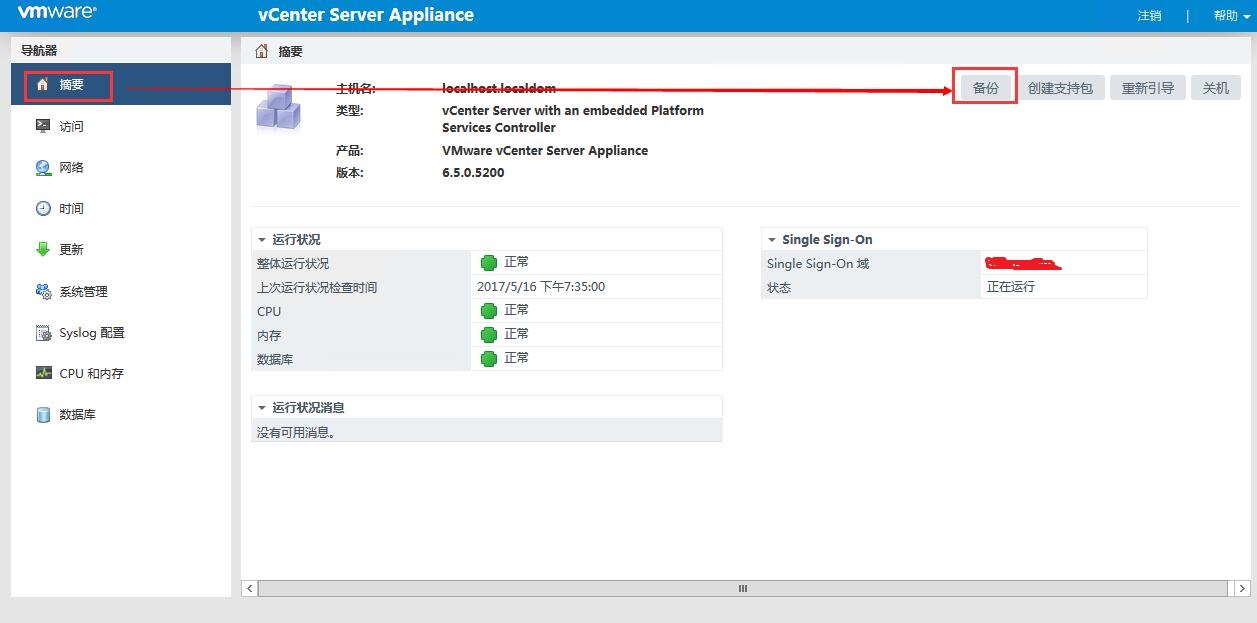Click the globe icon for 网络
Viewport: 1257px width, 623px height.
[43, 168]
